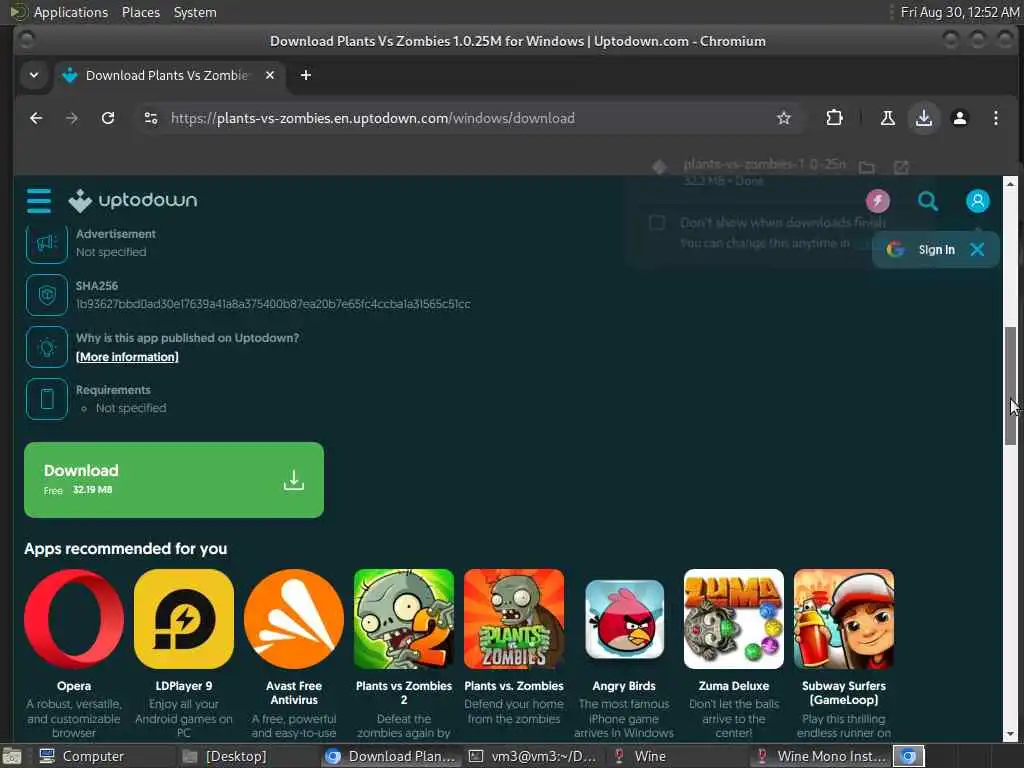Open the Angry Birds app icon
This screenshot has height=768, width=1024.
[624, 619]
